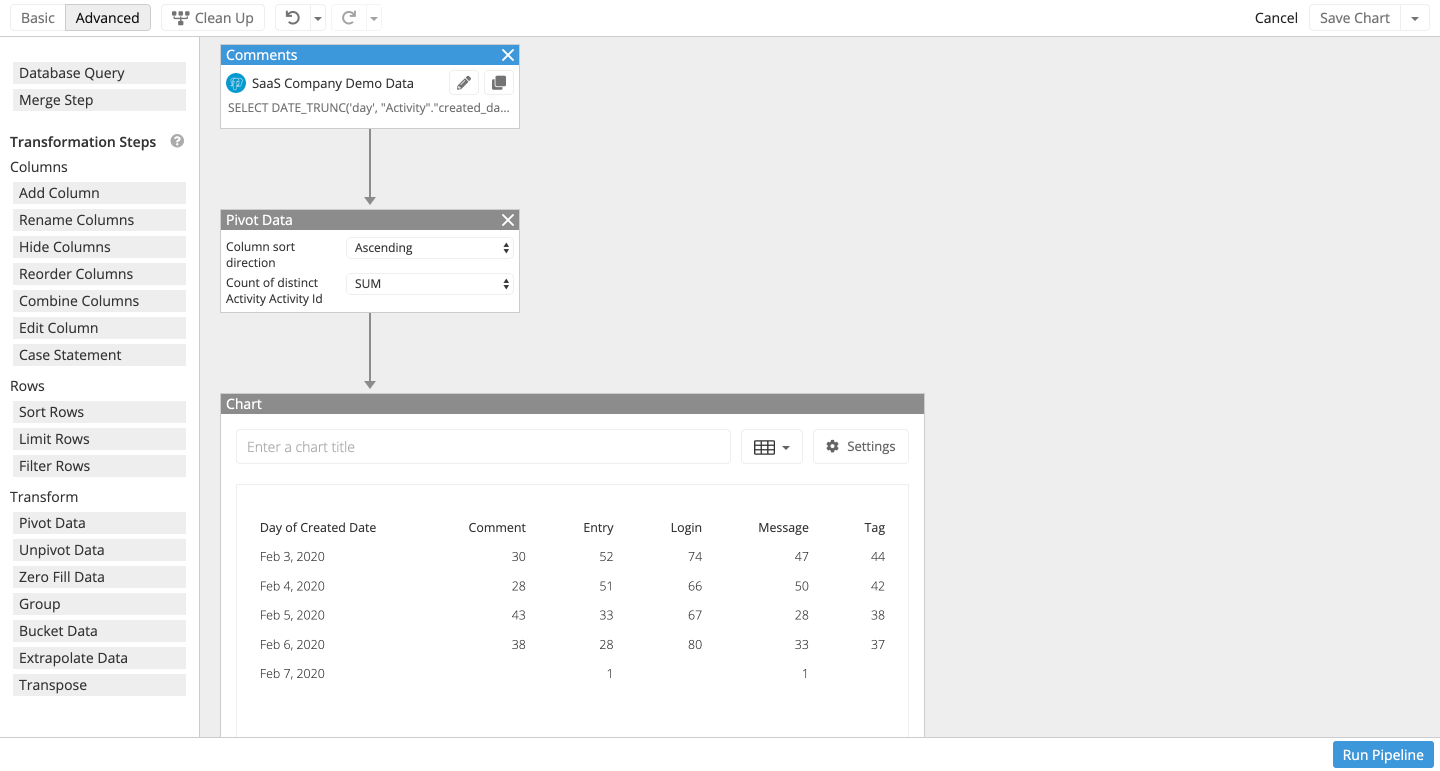Close the Pivot Data step
Image resolution: width=1440 pixels, height=771 pixels.
tap(508, 220)
